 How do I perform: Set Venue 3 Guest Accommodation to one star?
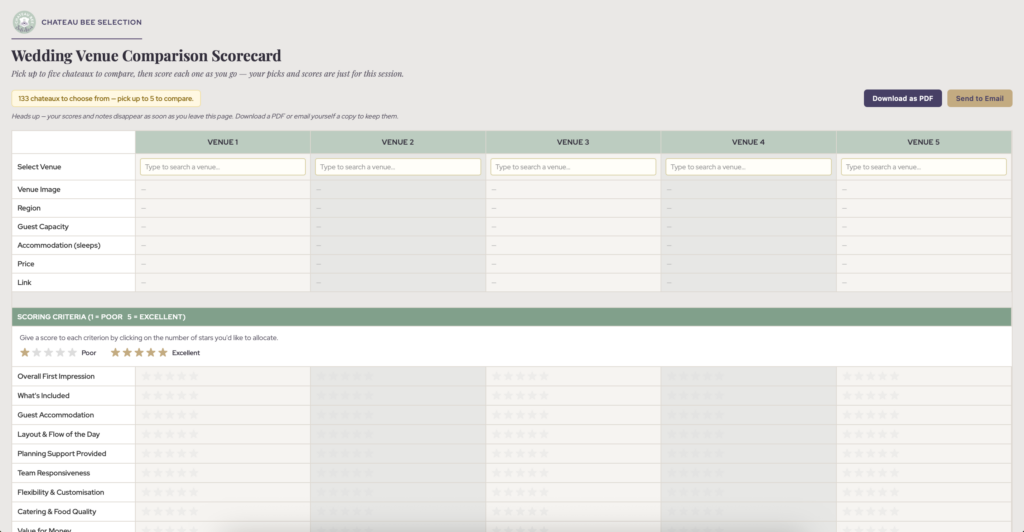(496, 415)
